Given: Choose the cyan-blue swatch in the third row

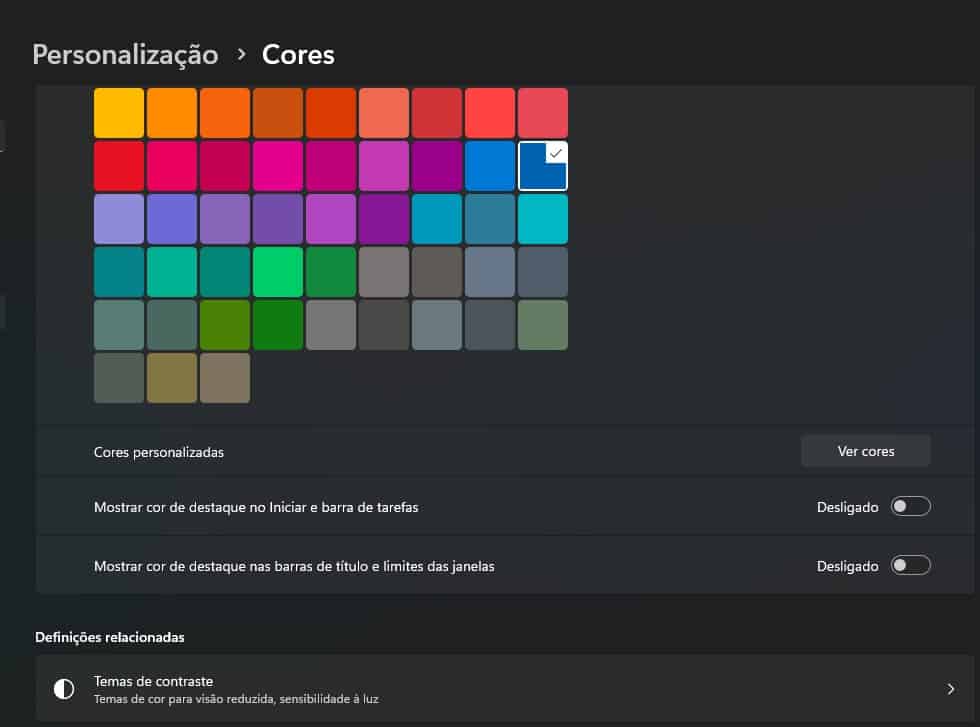Looking at the screenshot, I should (x=437, y=219).
